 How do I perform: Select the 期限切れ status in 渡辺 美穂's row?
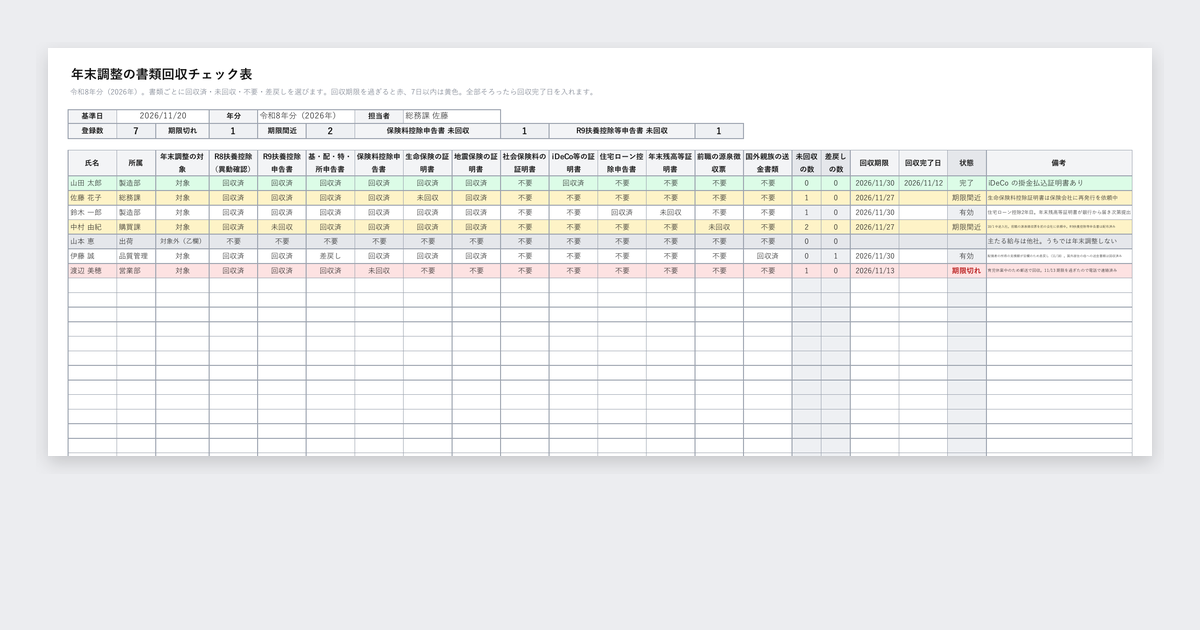967,270
